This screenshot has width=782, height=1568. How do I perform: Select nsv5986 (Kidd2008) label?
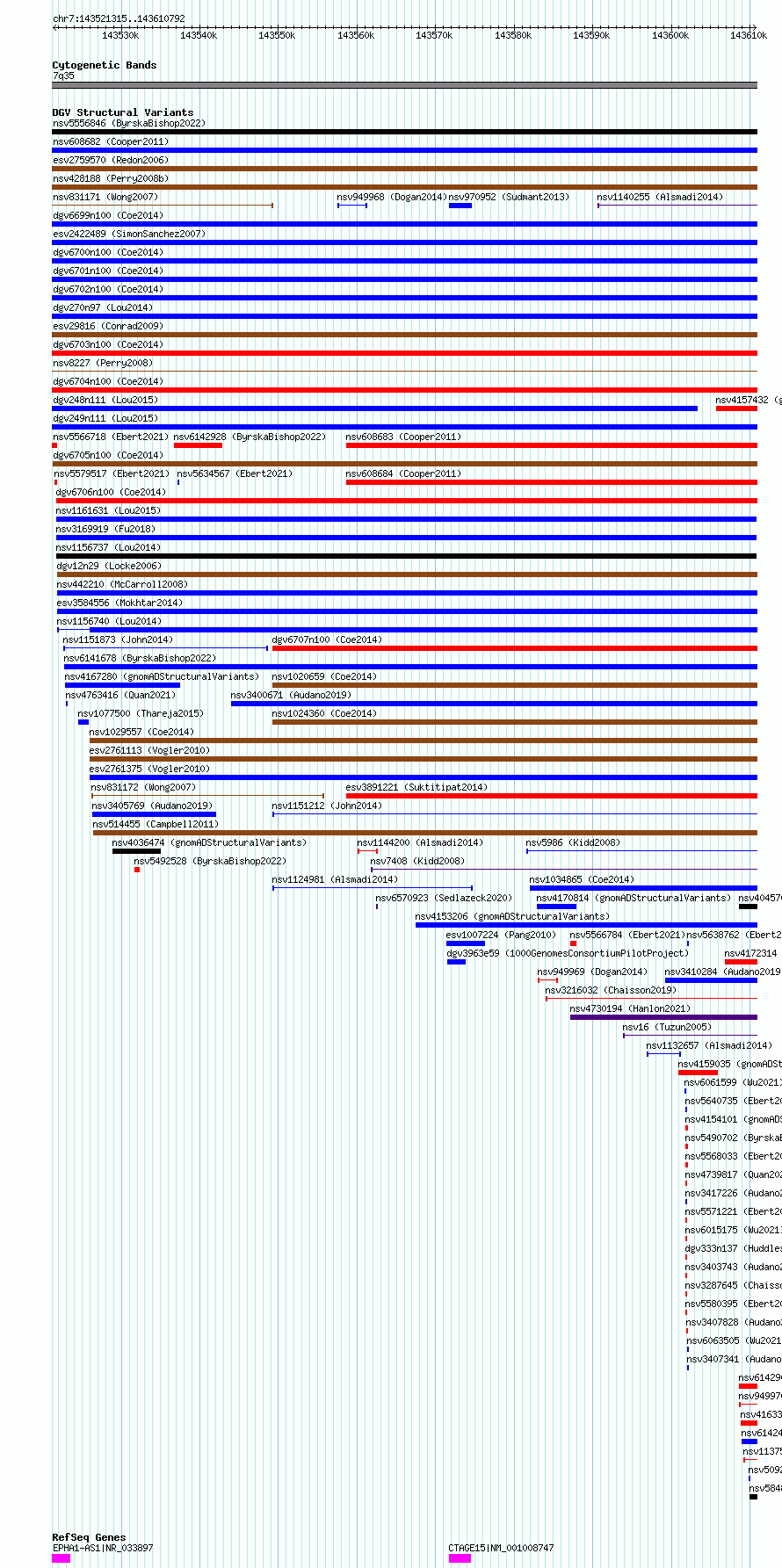point(573,842)
